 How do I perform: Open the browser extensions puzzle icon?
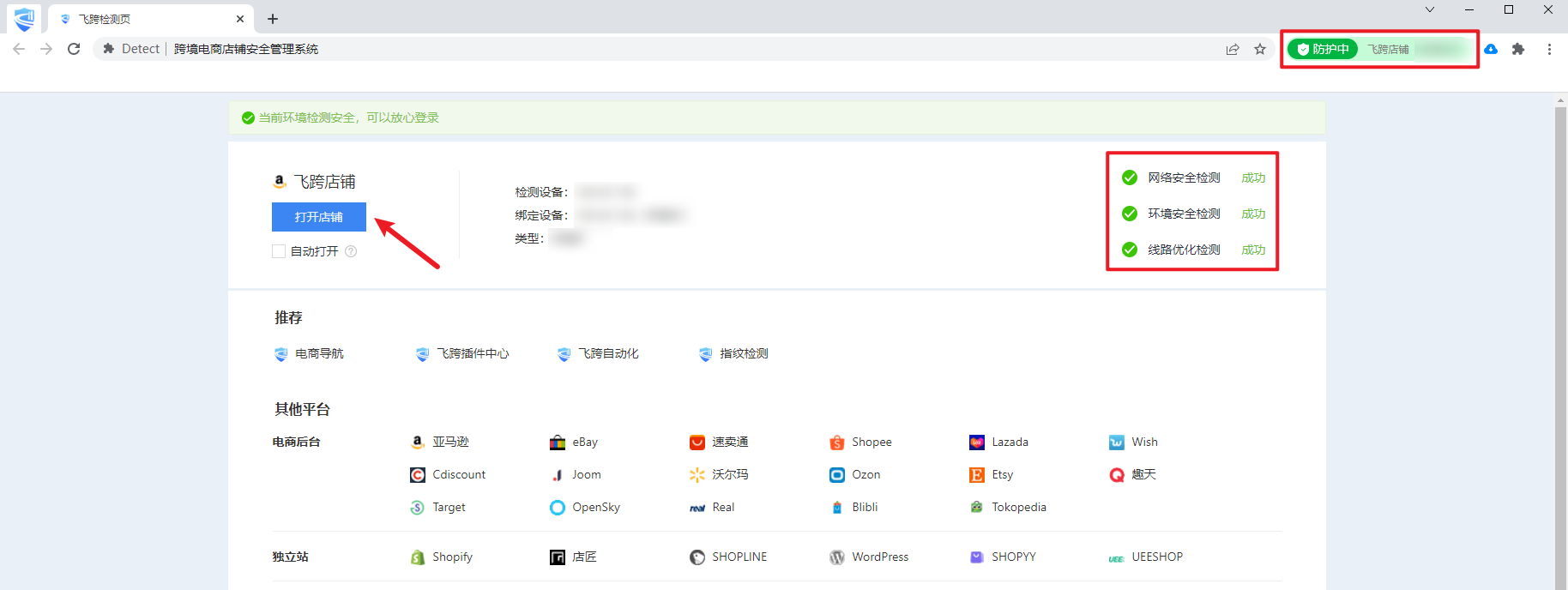coord(1518,49)
